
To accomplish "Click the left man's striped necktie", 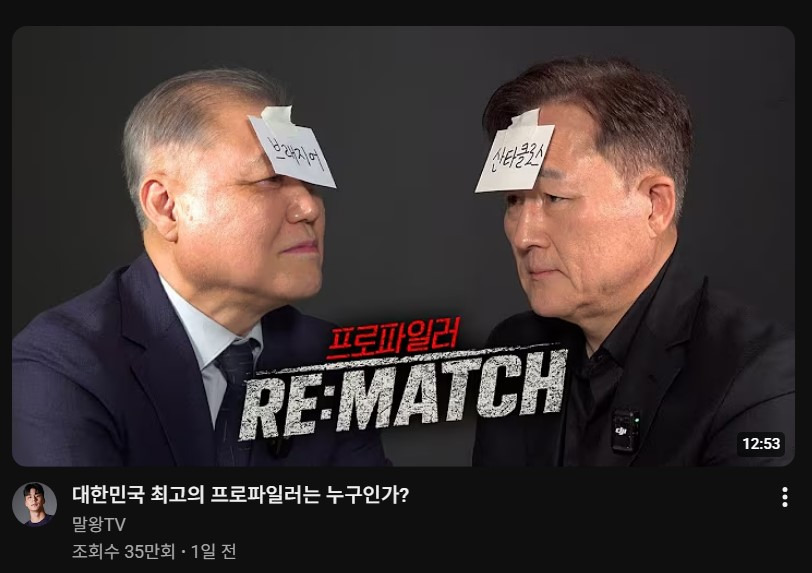I will click(x=233, y=394).
